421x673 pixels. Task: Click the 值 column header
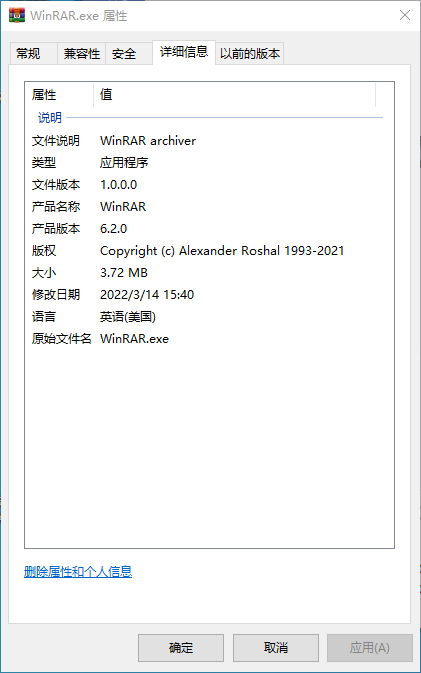click(x=234, y=94)
